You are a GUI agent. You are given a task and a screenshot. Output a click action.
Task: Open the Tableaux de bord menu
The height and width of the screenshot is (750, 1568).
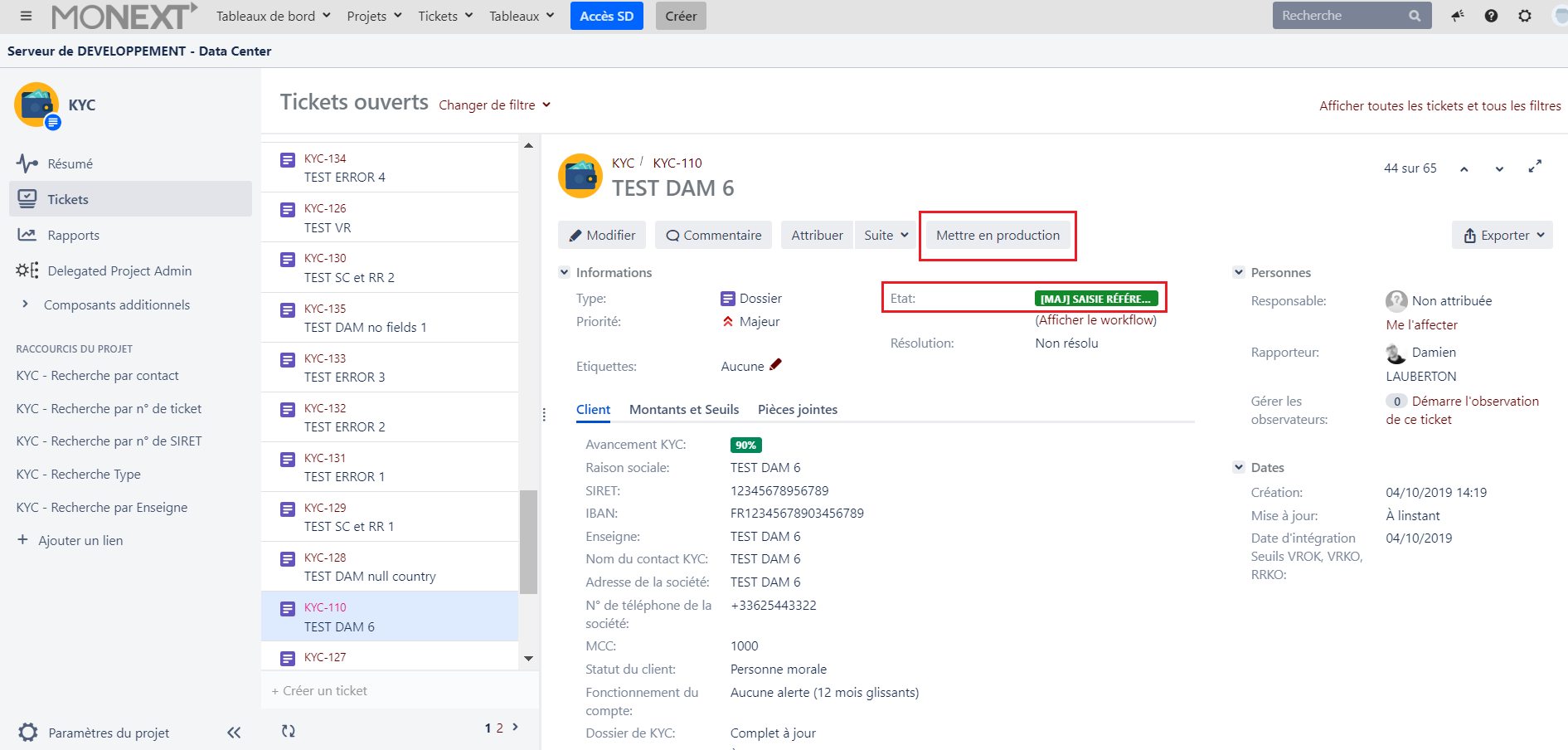click(273, 16)
